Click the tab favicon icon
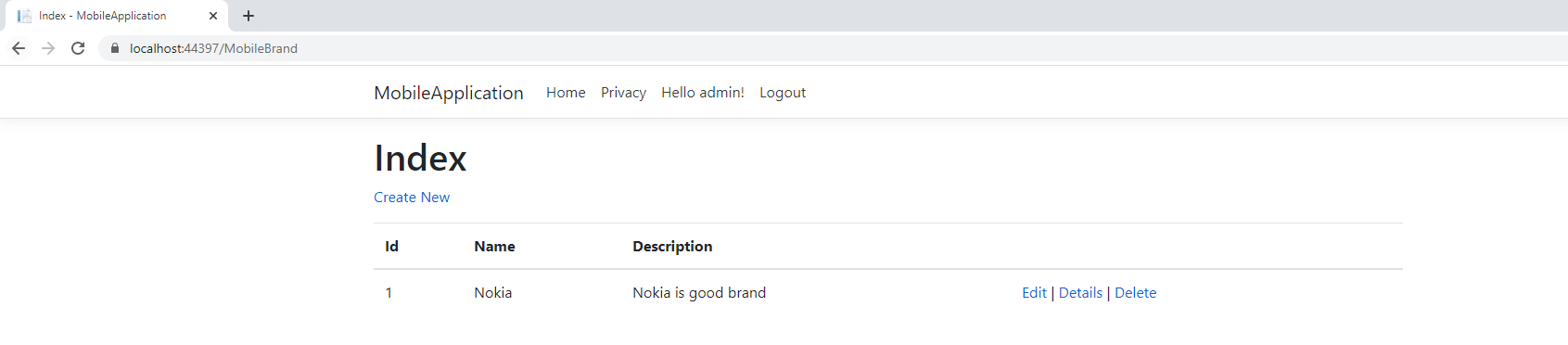 tap(24, 16)
